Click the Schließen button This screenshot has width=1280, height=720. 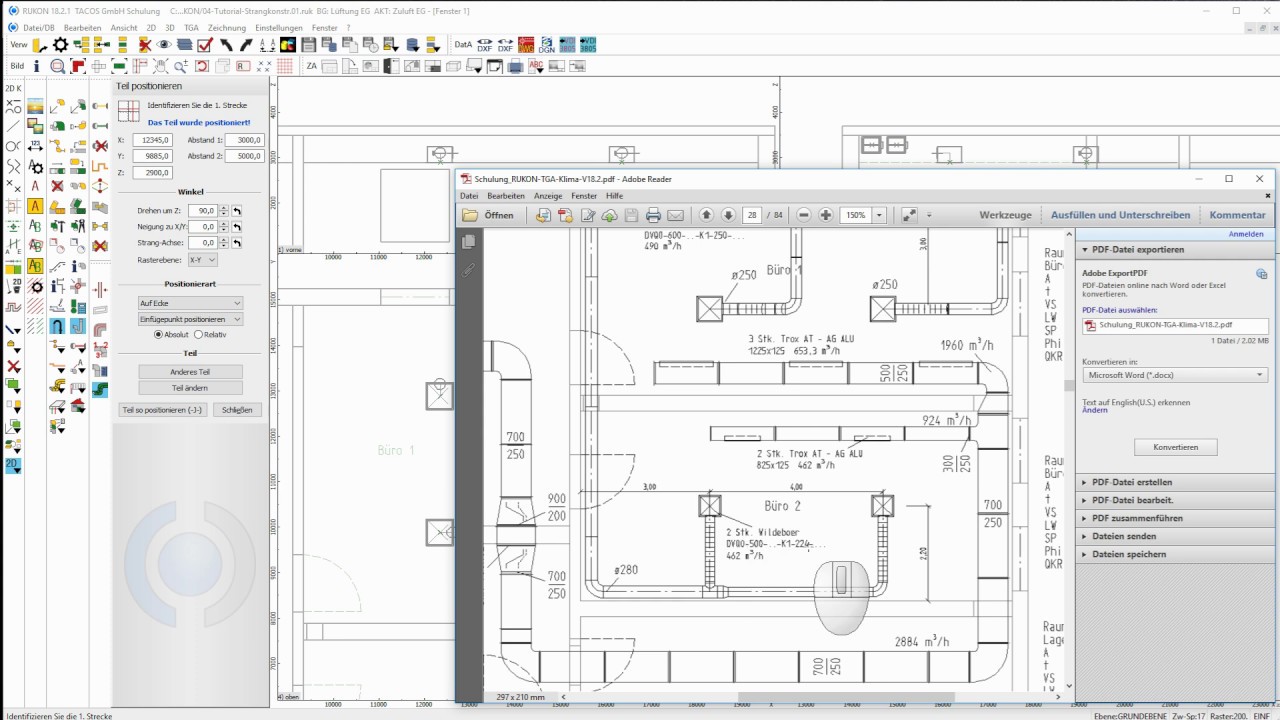[237, 410]
